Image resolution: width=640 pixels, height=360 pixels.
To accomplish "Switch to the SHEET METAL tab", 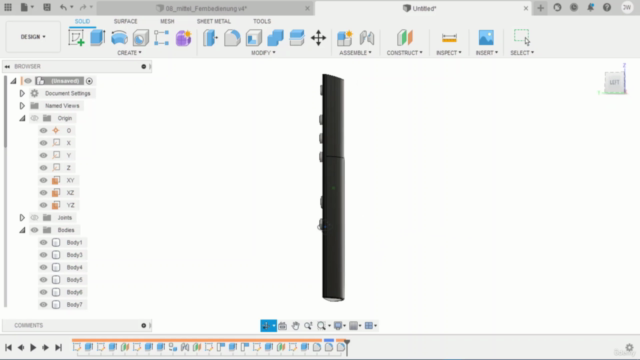I will 213,21.
